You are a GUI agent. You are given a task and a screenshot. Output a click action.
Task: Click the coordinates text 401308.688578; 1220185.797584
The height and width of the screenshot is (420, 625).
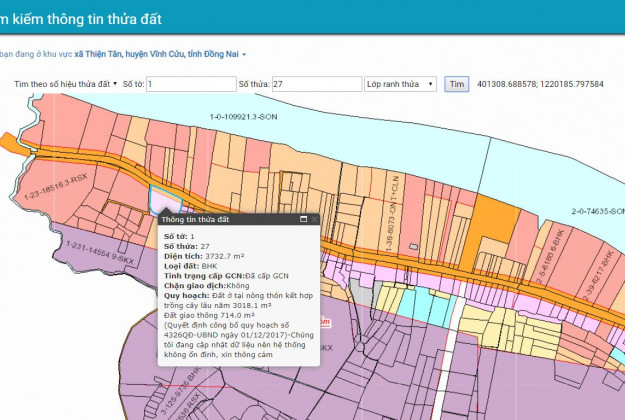pyautogui.click(x=540, y=84)
